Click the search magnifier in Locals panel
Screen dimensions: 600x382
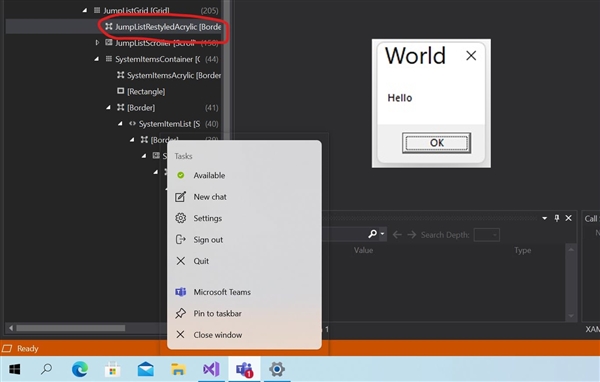click(372, 234)
